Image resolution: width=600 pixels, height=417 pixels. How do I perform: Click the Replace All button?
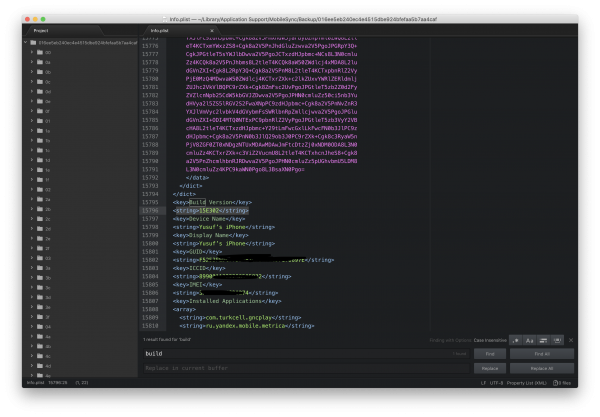tap(542, 368)
